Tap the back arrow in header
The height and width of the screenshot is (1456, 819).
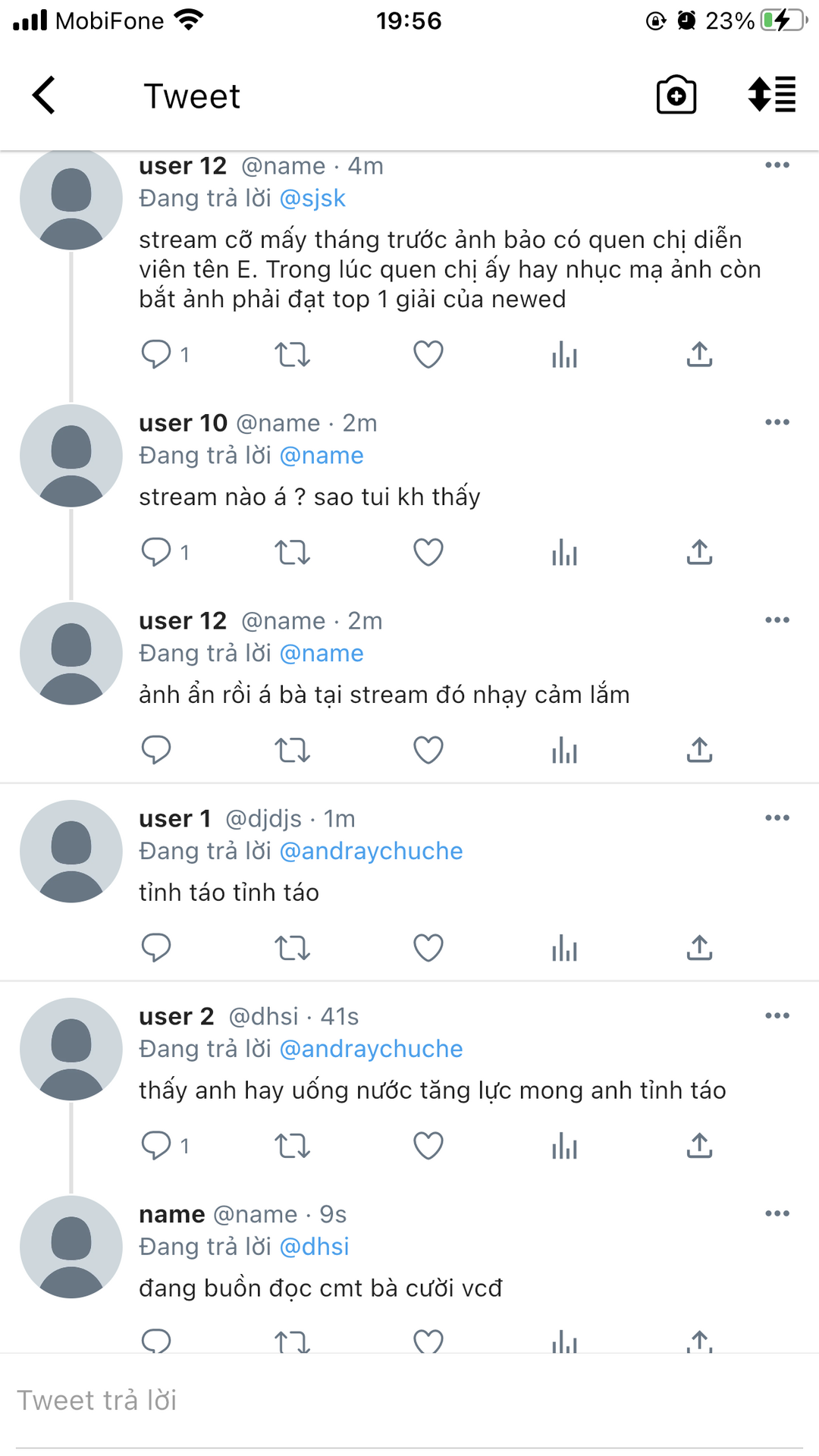coord(45,96)
